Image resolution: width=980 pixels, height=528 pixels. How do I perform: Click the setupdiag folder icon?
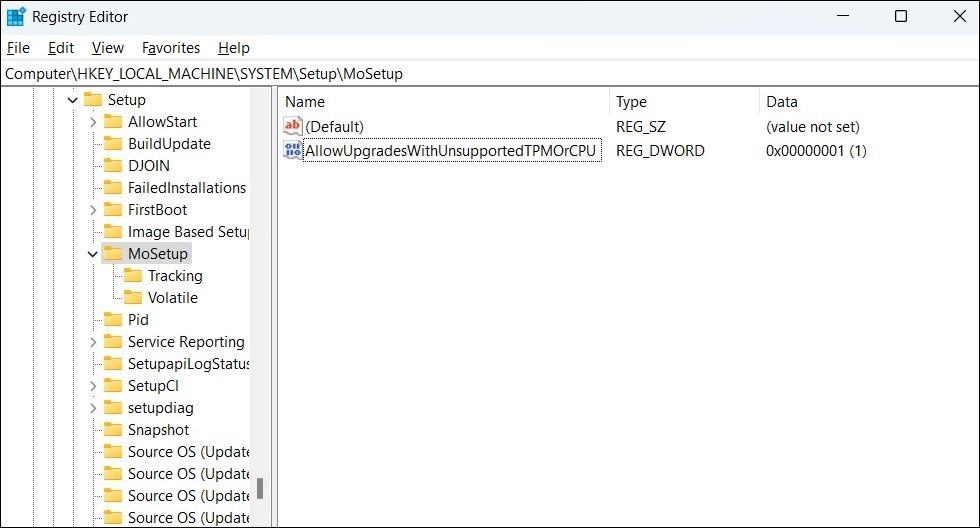(x=112, y=407)
